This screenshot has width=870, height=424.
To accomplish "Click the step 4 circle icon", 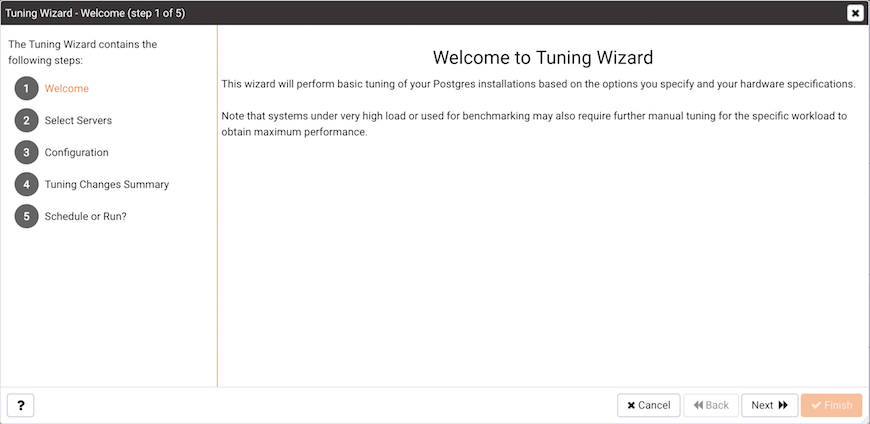I will pyautogui.click(x=27, y=184).
